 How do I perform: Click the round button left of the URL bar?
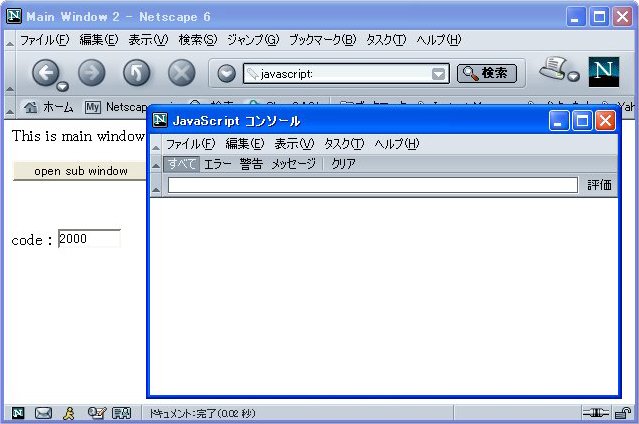click(x=226, y=74)
